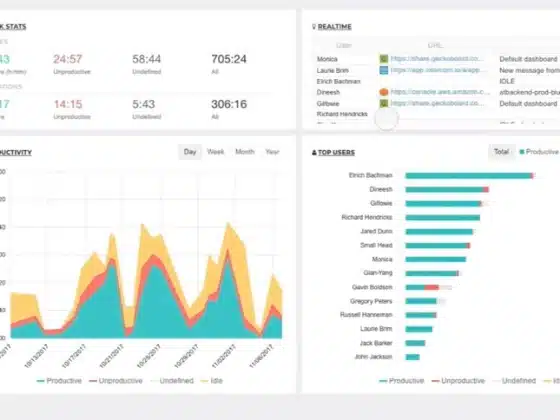Click the 11/02/2017 date label on chart
The image size is (560, 420).
tap(224, 356)
